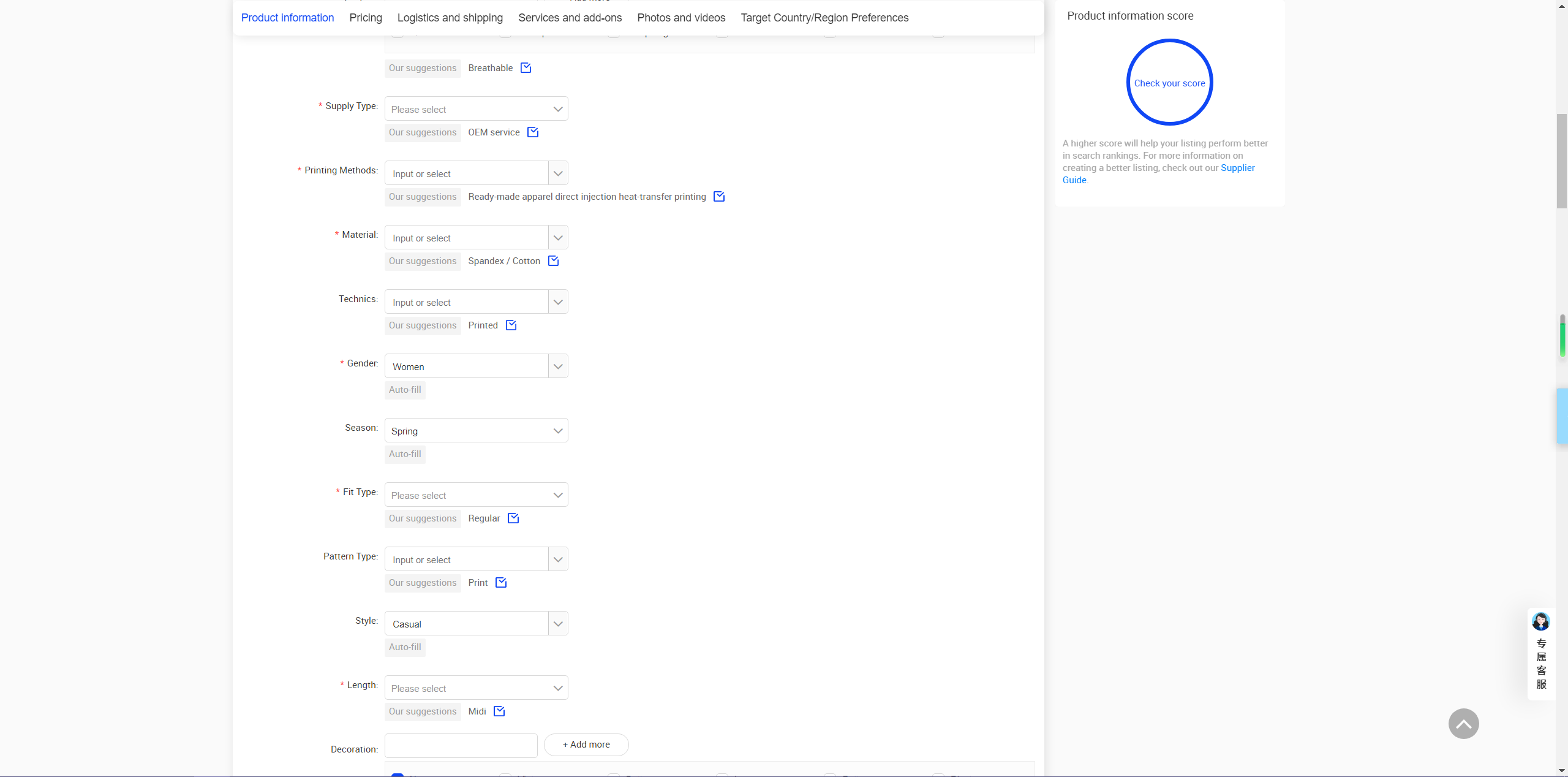Open the Supply Type dropdown
The height and width of the screenshot is (777, 1568).
pyautogui.click(x=476, y=109)
